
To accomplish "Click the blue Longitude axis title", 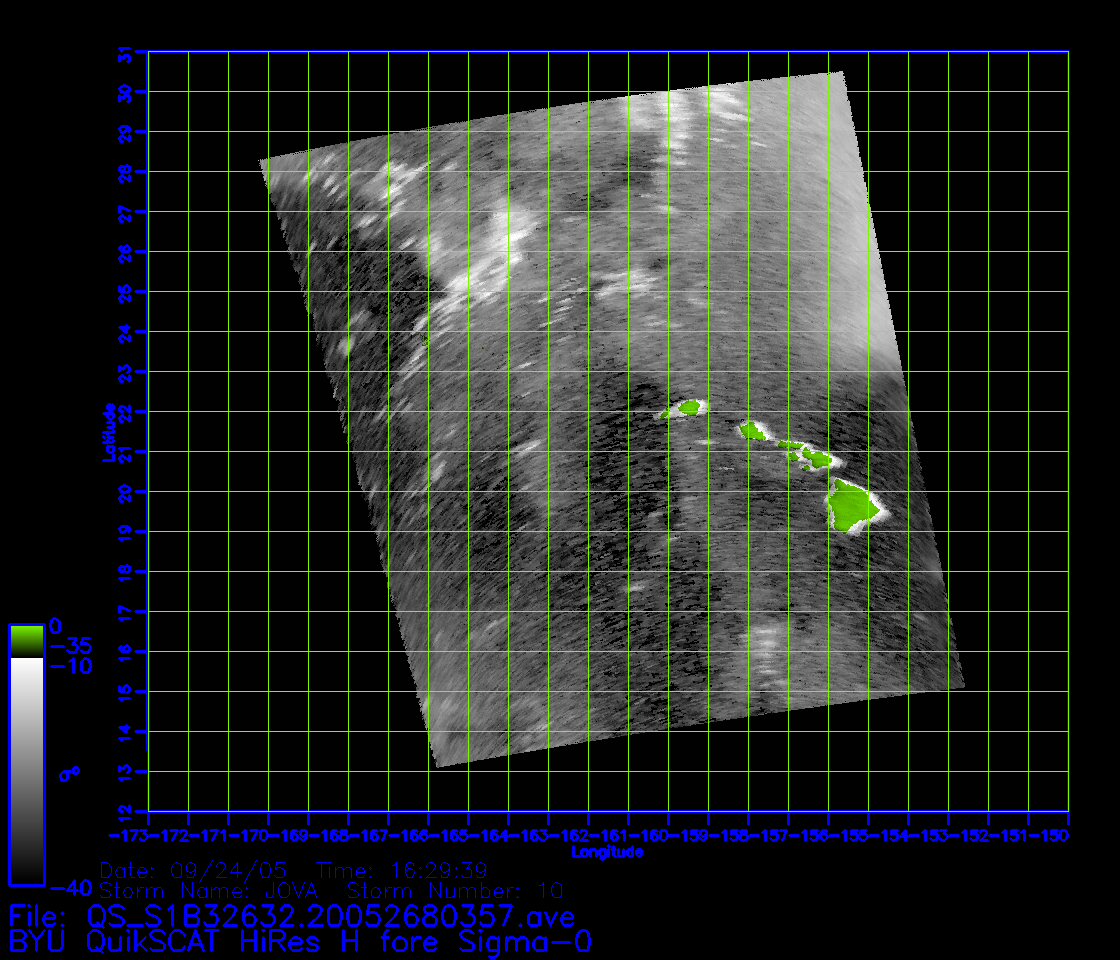I will tap(607, 852).
